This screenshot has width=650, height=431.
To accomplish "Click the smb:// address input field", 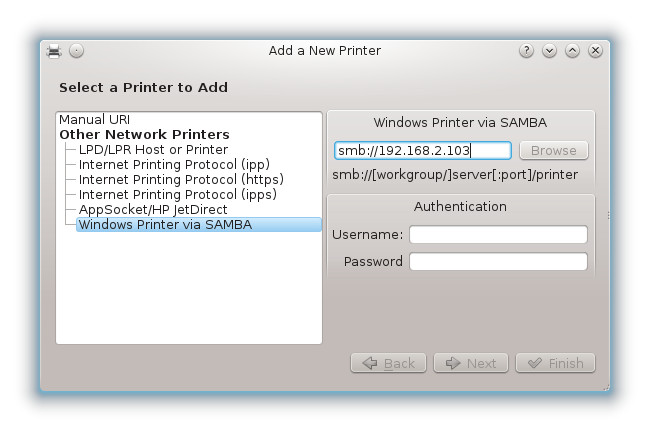I will click(x=423, y=150).
